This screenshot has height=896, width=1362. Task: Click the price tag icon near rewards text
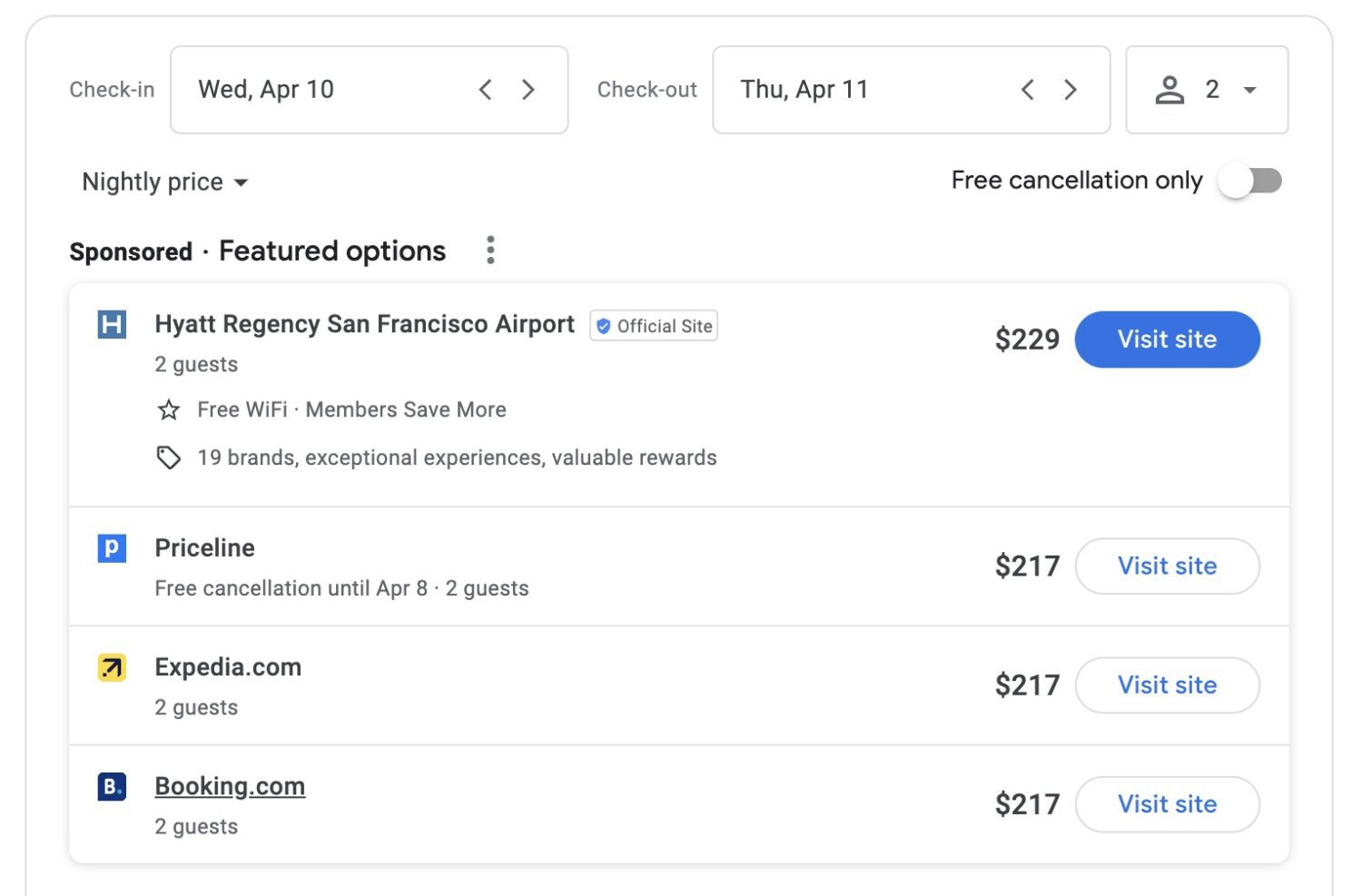click(x=168, y=458)
